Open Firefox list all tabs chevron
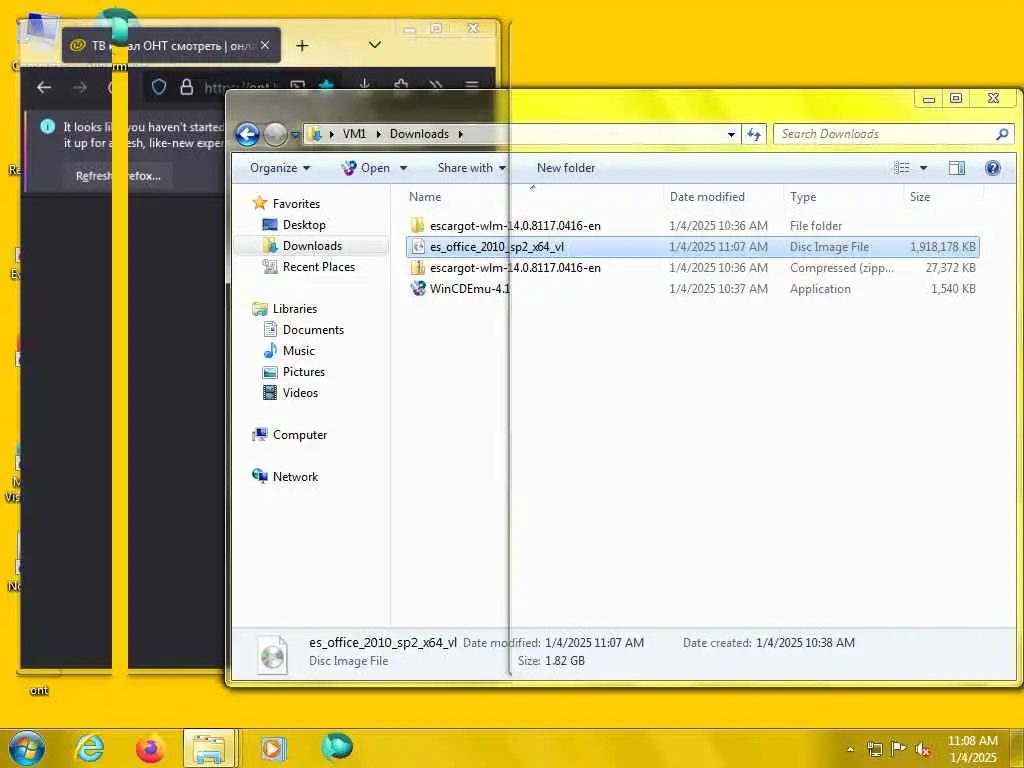This screenshot has width=1024, height=768. pos(374,45)
